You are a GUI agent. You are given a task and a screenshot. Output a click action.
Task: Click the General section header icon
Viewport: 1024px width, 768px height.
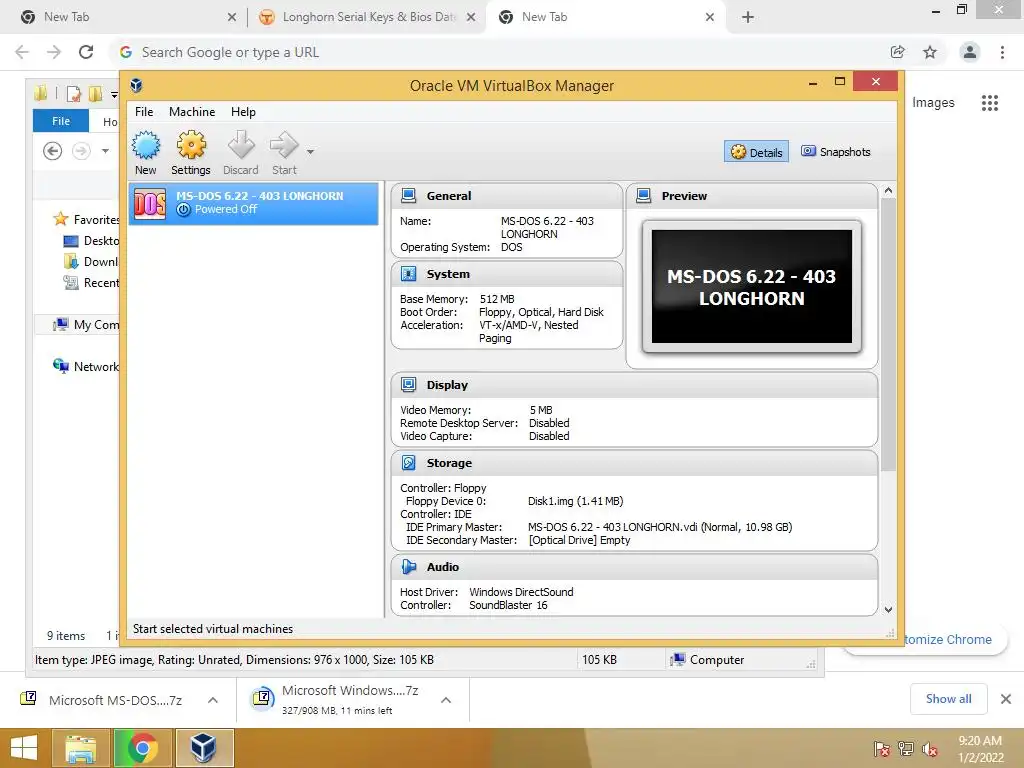(409, 195)
